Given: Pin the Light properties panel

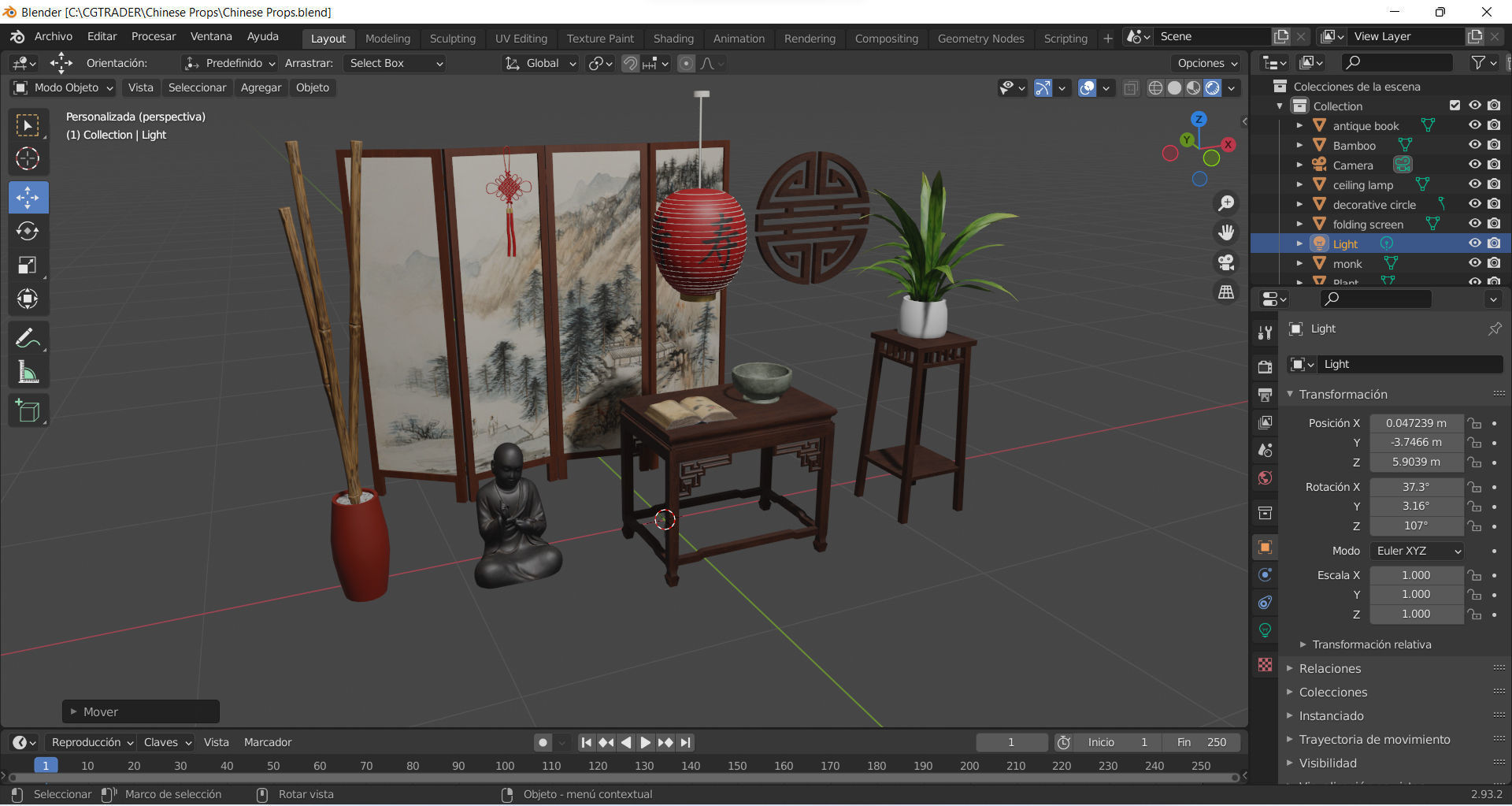Looking at the screenshot, I should (x=1494, y=329).
